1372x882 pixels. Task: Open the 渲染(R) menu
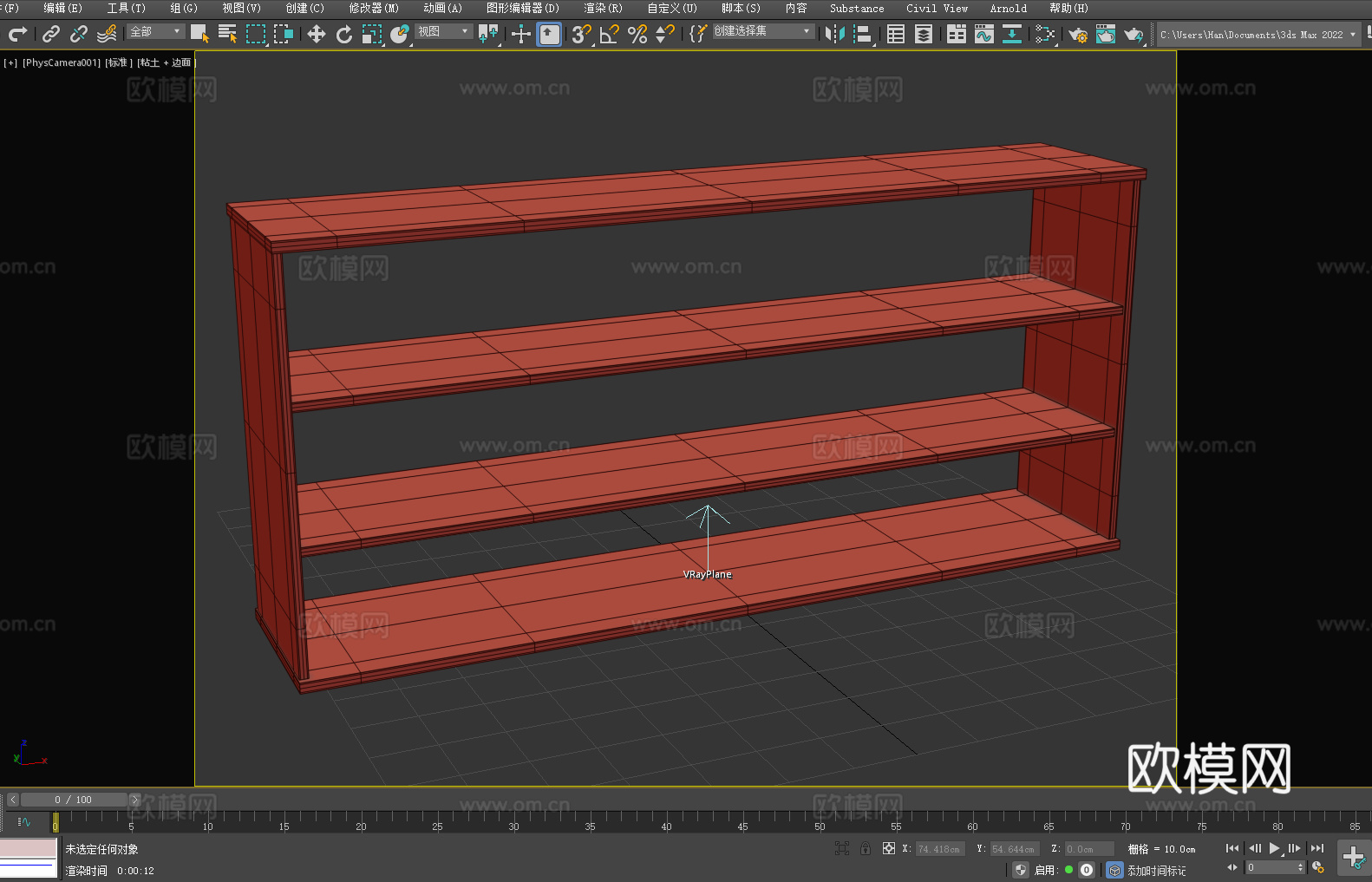[x=603, y=8]
